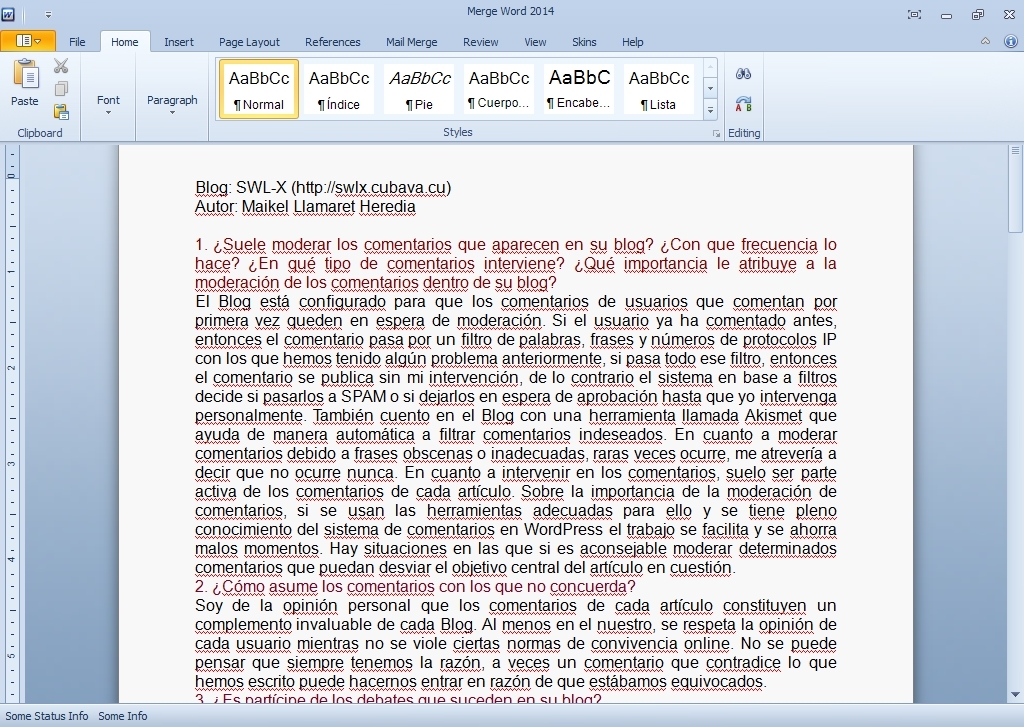This screenshot has height=727, width=1024.
Task: Apply the Encabe... heading style
Action: tap(579, 89)
